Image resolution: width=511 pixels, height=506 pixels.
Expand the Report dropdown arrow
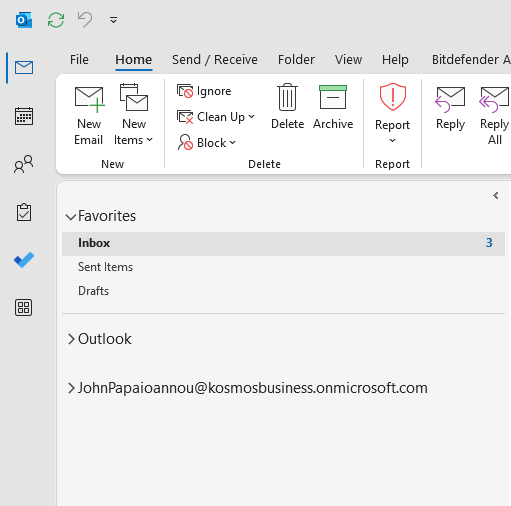point(393,141)
